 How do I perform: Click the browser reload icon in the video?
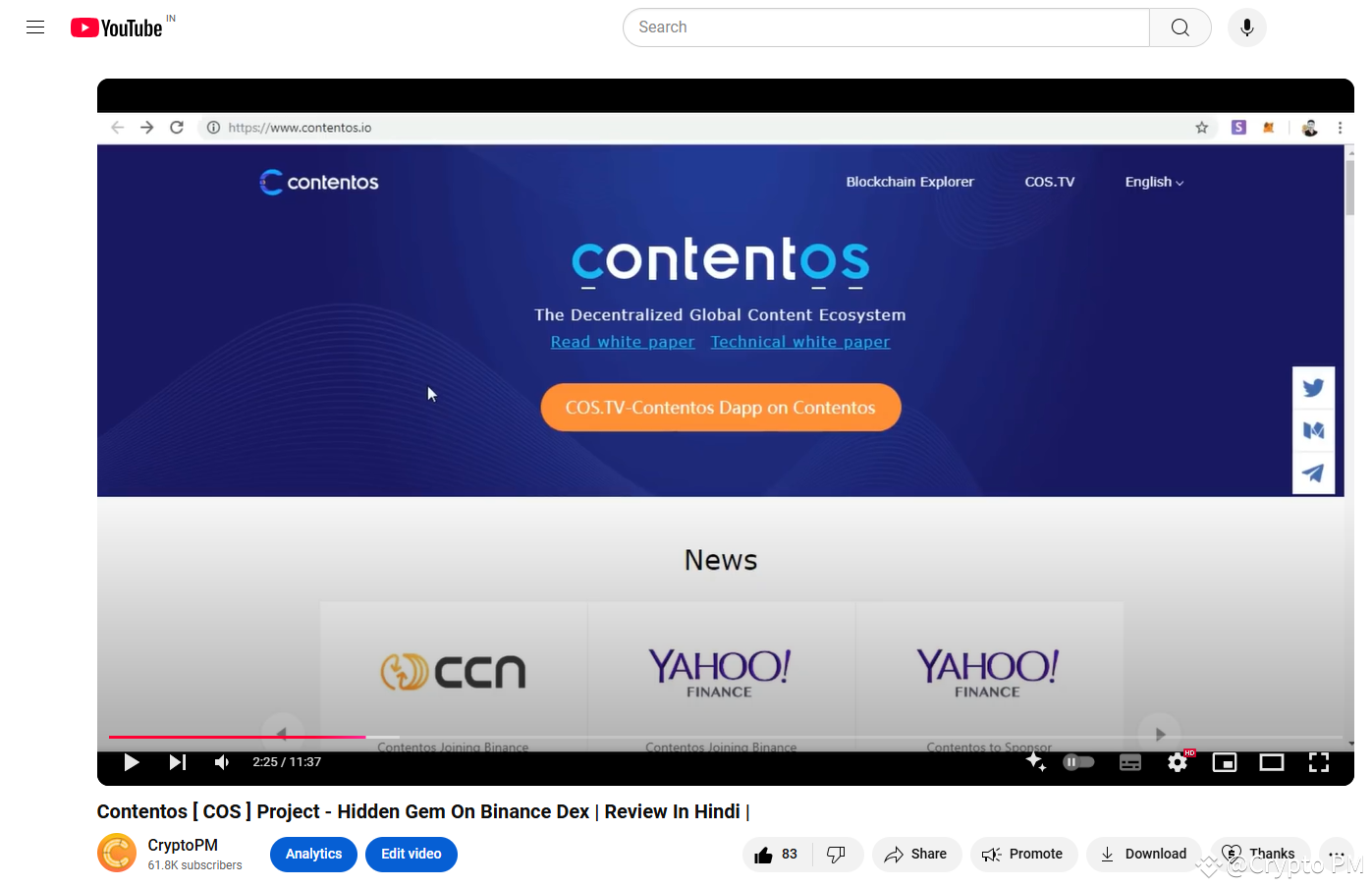[x=177, y=128]
